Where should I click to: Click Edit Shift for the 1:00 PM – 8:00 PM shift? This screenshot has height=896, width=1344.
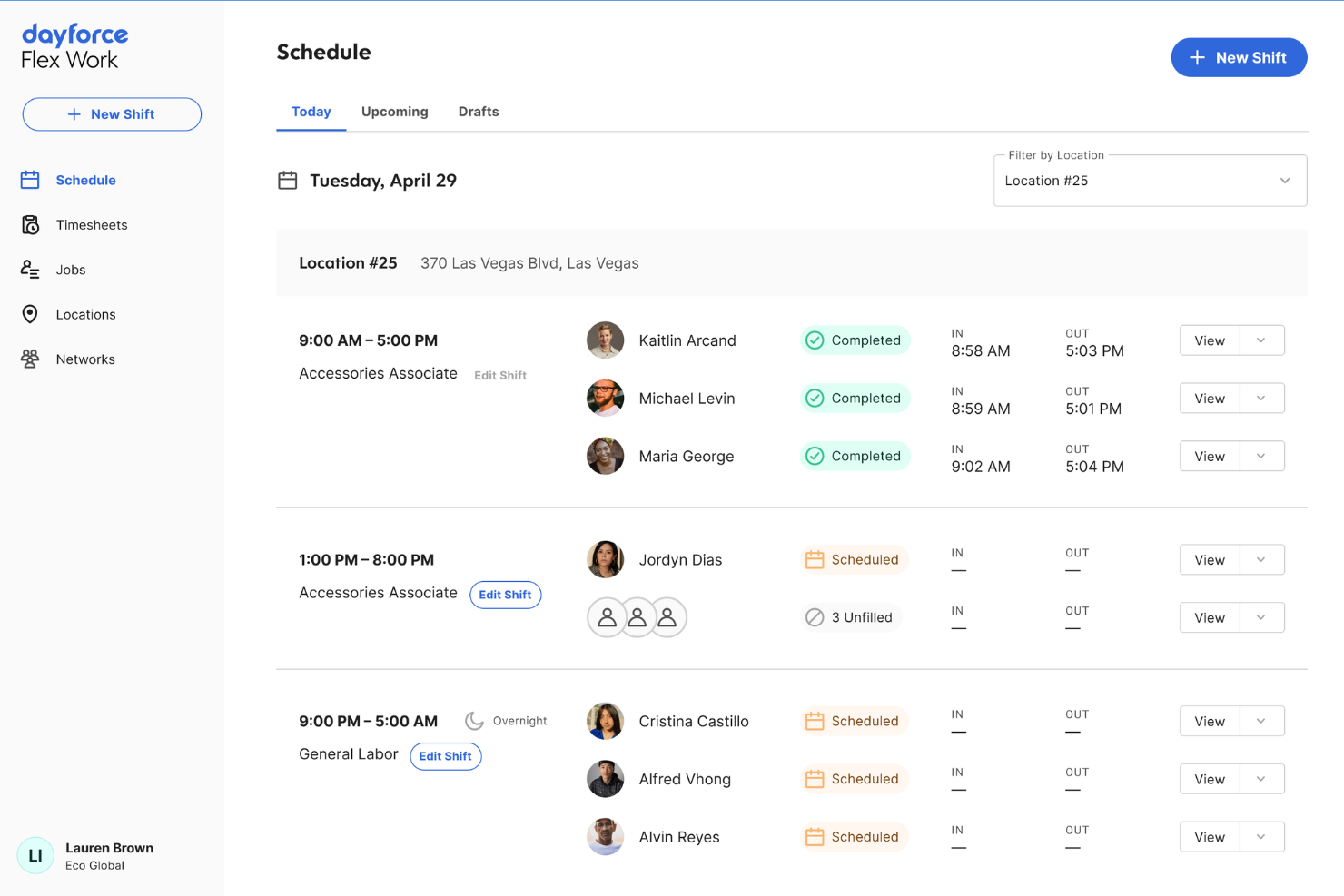505,595
